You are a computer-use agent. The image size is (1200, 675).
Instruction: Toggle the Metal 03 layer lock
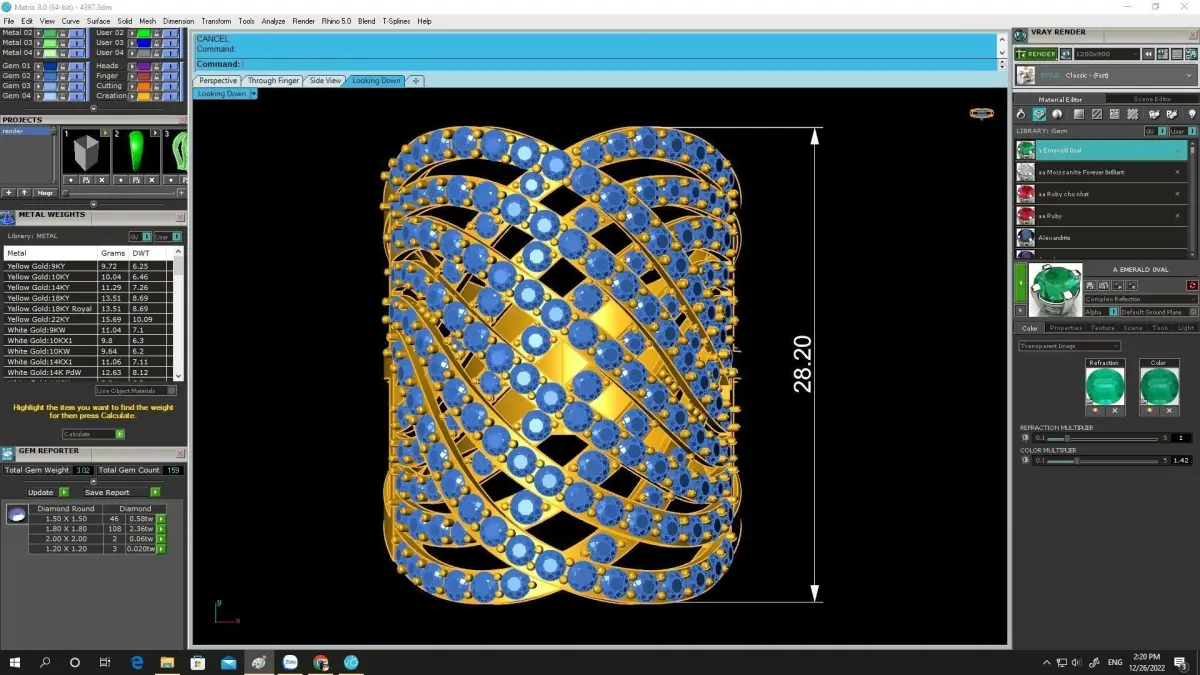point(63,43)
